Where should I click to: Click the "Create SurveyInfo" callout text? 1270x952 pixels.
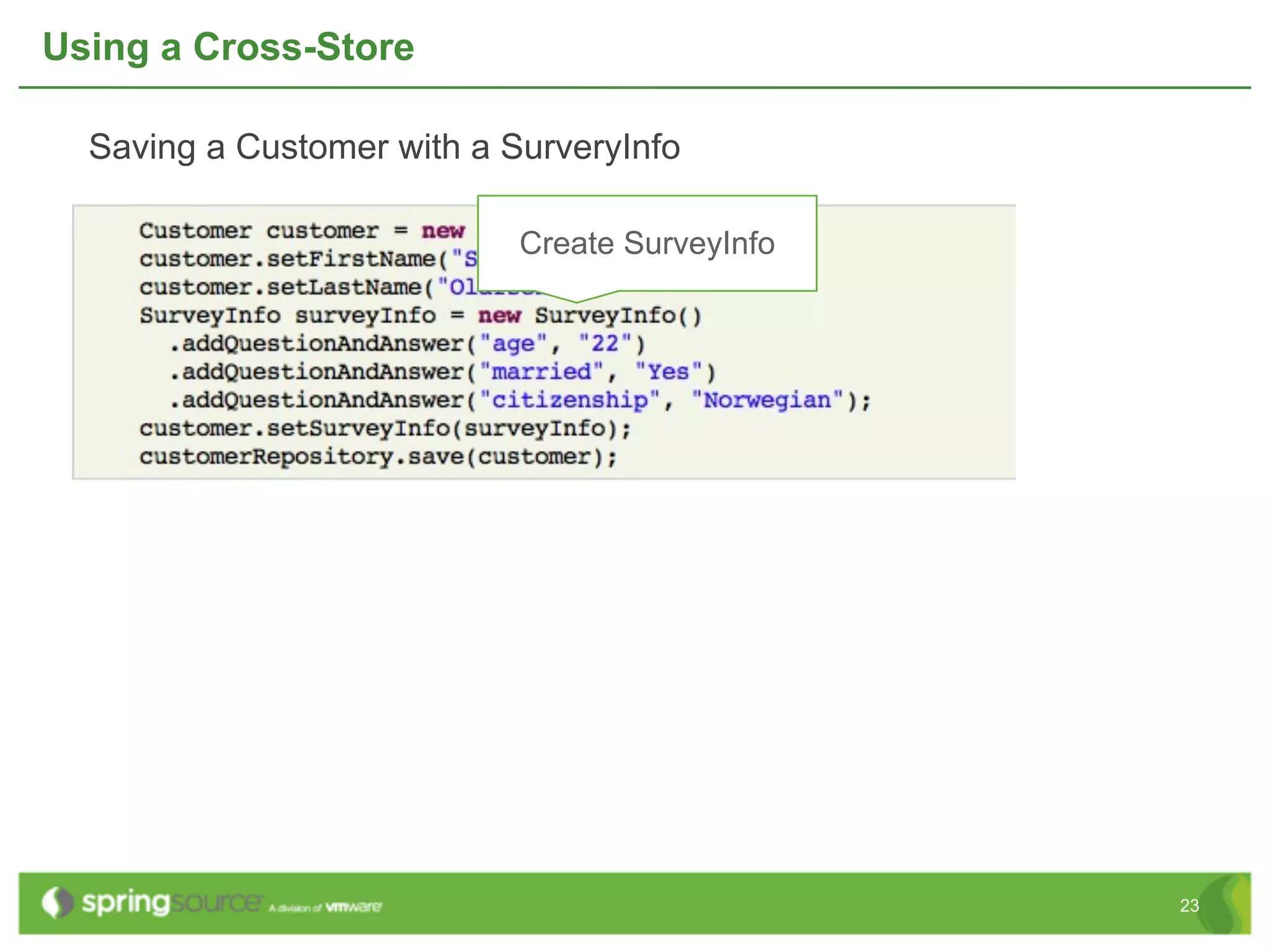coord(647,243)
